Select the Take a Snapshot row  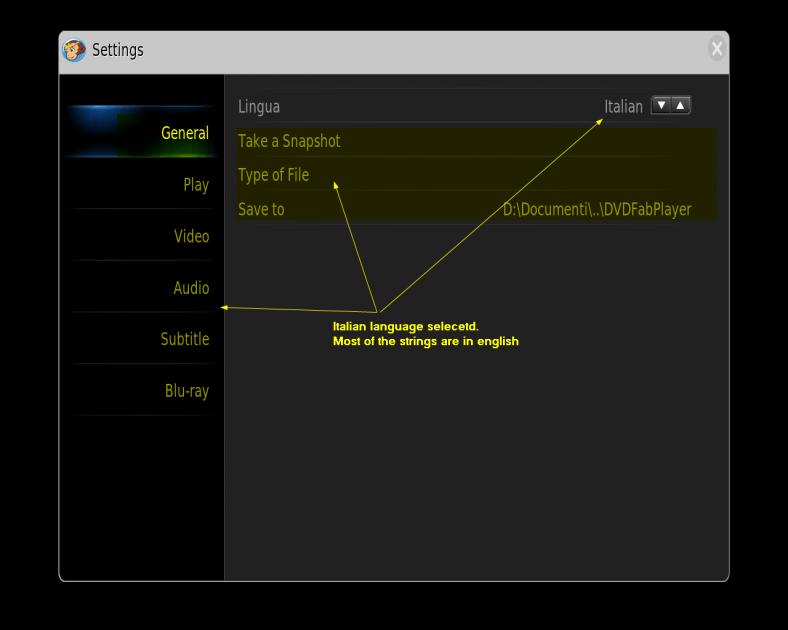(x=476, y=141)
